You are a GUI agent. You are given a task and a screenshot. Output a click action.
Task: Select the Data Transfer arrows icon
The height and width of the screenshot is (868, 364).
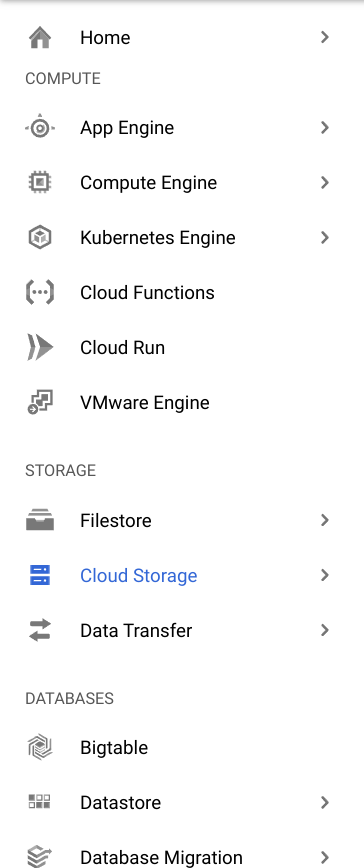click(x=40, y=631)
